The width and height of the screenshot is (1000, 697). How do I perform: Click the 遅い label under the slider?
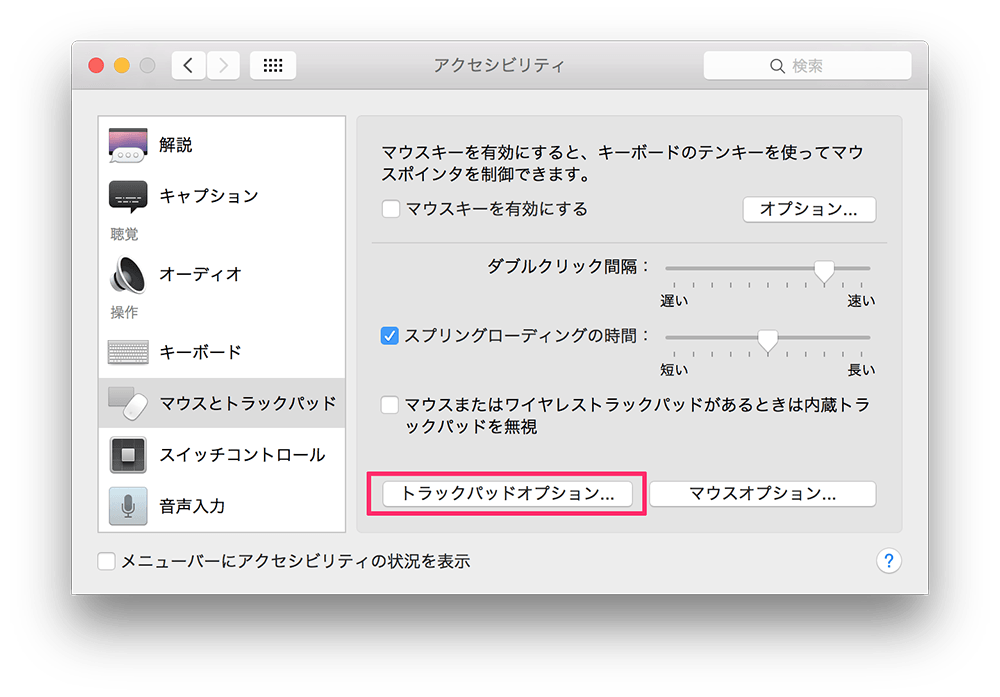click(x=674, y=300)
